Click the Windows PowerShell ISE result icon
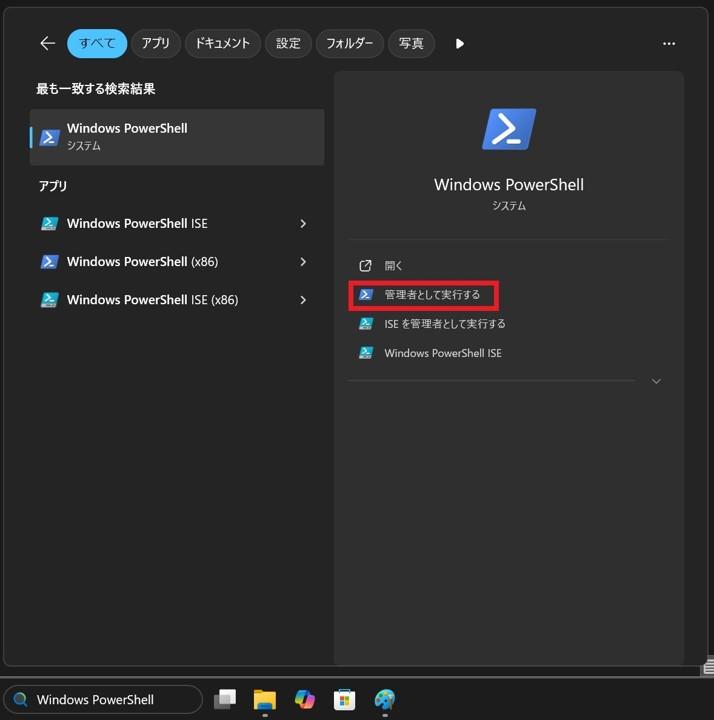The height and width of the screenshot is (720, 714). coord(50,224)
